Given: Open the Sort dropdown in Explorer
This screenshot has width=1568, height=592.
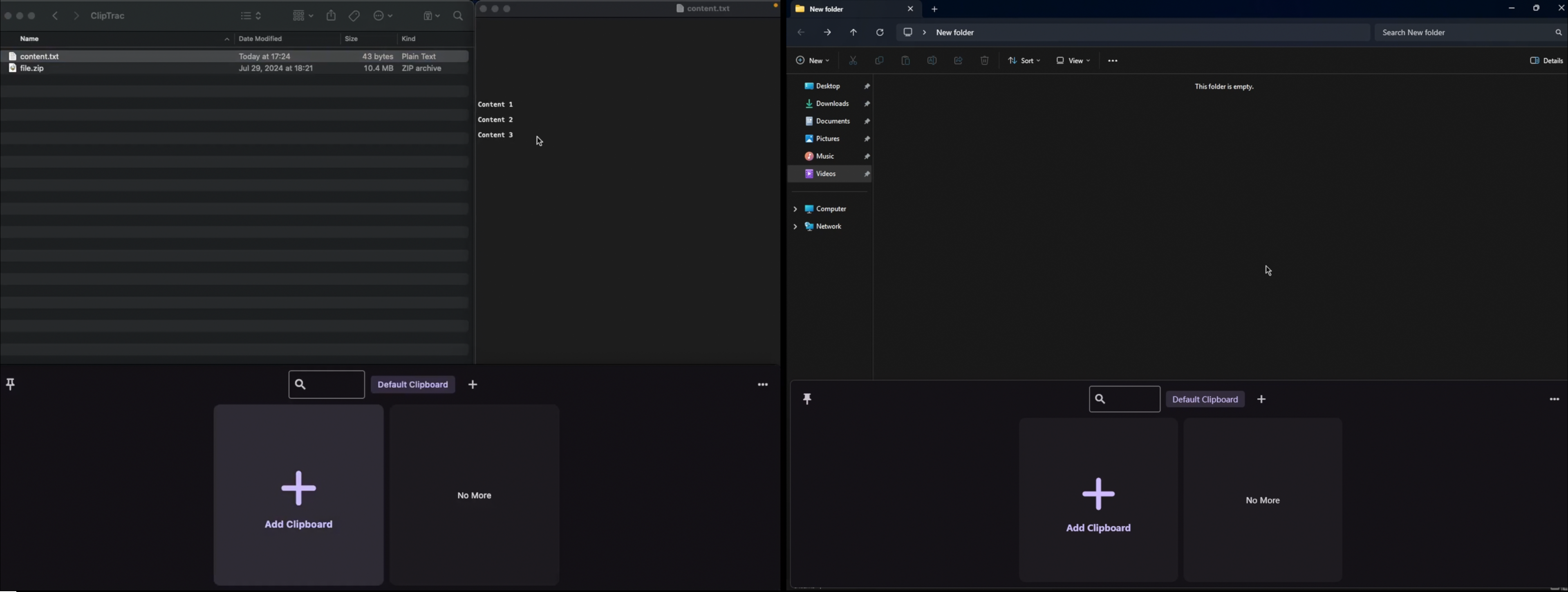Looking at the screenshot, I should [1024, 61].
